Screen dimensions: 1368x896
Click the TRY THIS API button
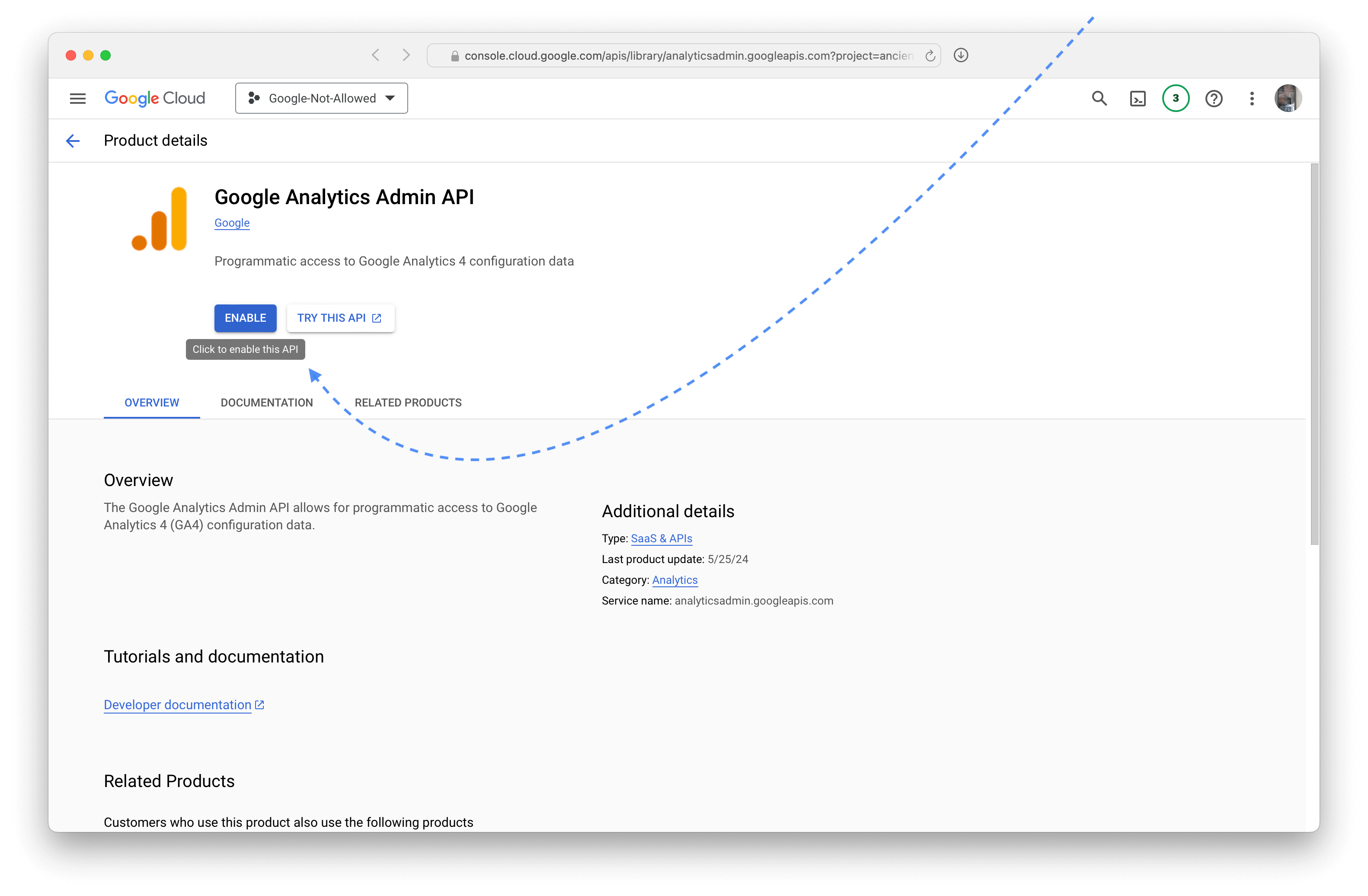click(x=340, y=318)
